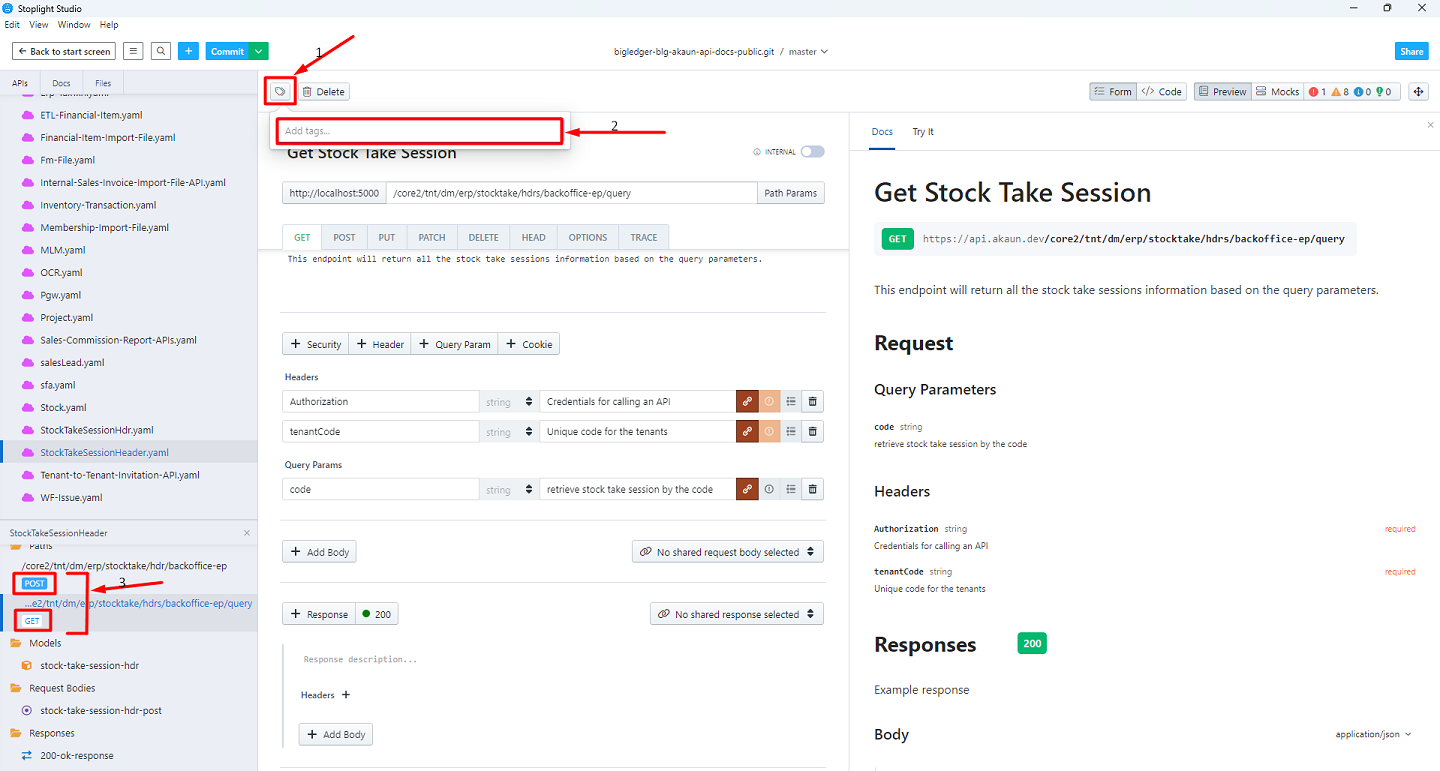Change the Authorization header string type dropdown
The height and width of the screenshot is (771, 1440).
click(x=508, y=401)
